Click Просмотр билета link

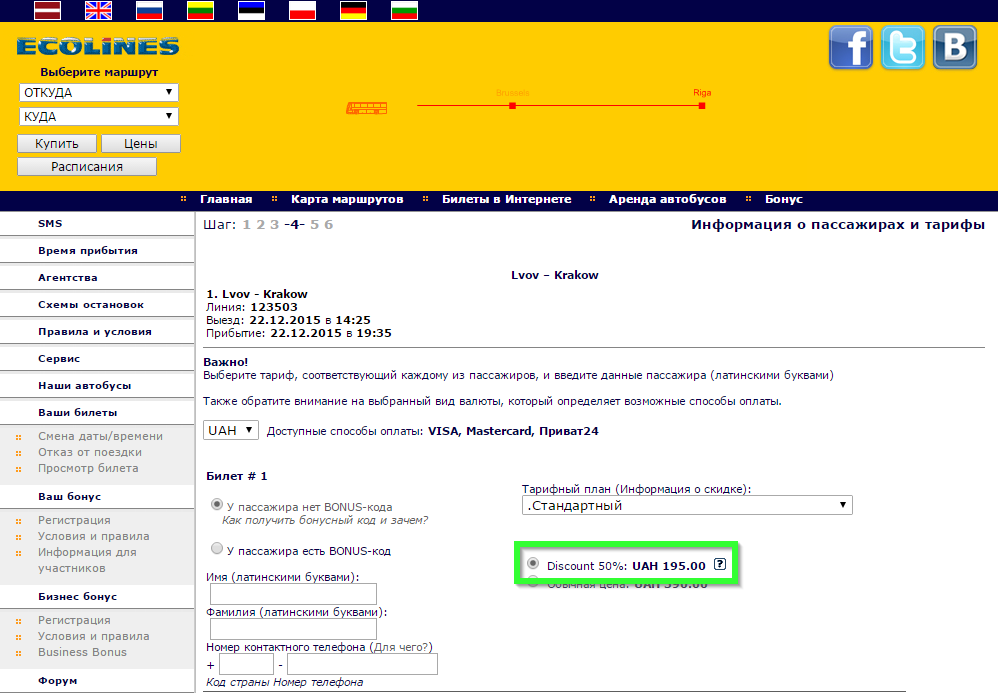88,468
